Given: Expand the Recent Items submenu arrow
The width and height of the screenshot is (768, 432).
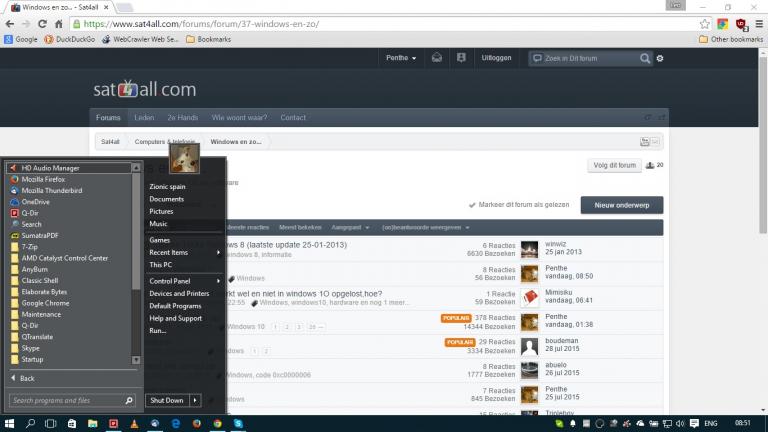Looking at the screenshot, I should pyautogui.click(x=218, y=253).
